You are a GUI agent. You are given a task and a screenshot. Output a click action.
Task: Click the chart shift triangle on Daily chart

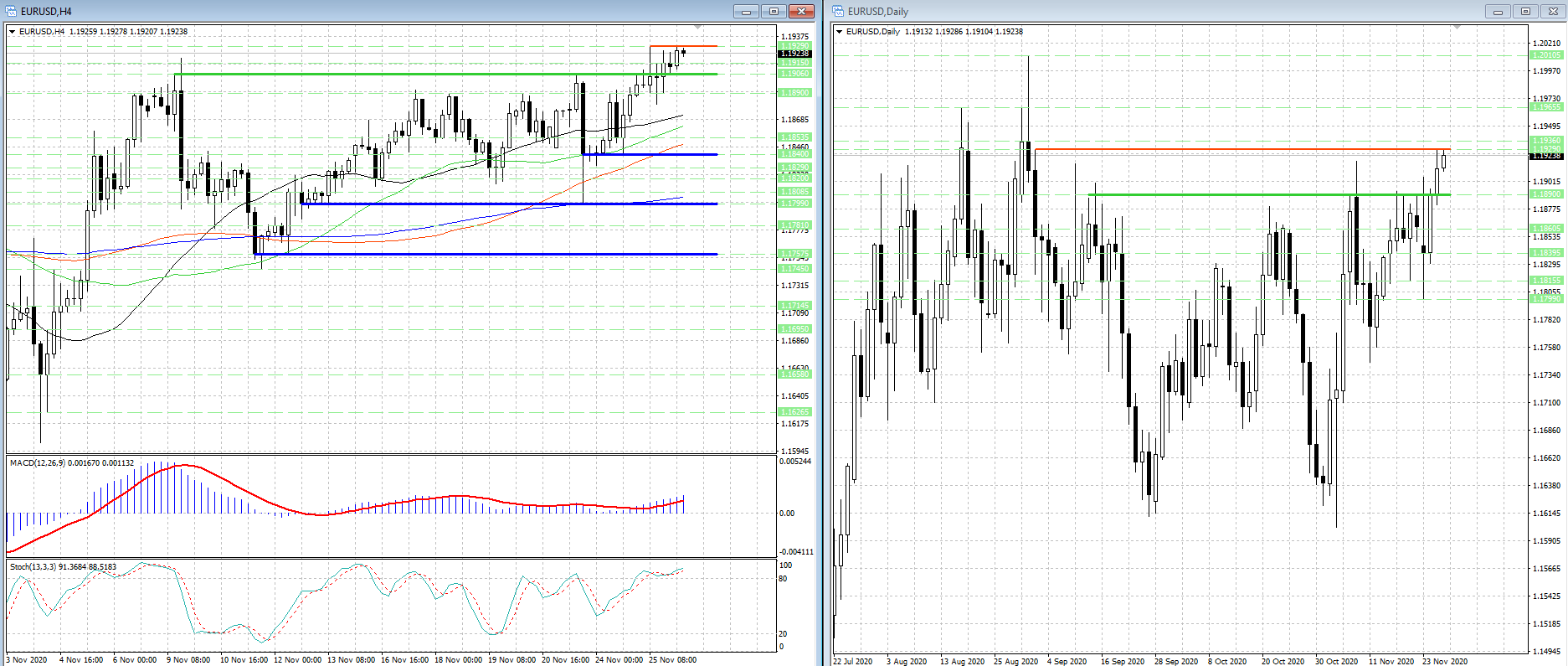(x=1457, y=28)
